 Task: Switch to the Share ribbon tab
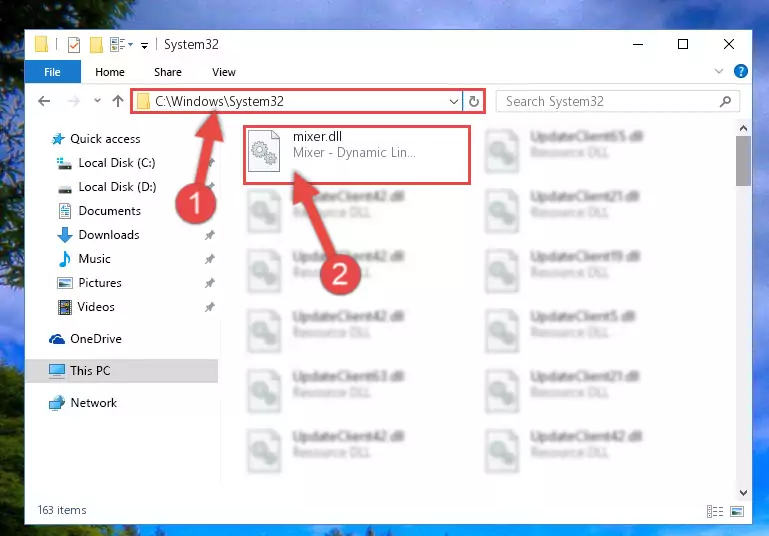click(168, 72)
